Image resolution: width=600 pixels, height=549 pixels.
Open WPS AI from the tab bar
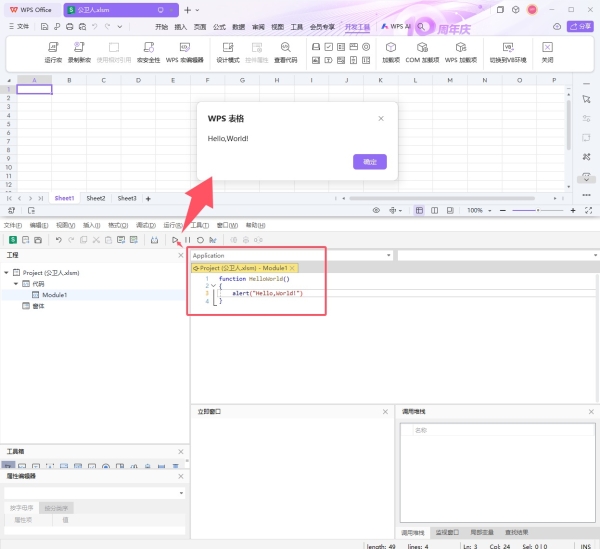[x=396, y=26]
